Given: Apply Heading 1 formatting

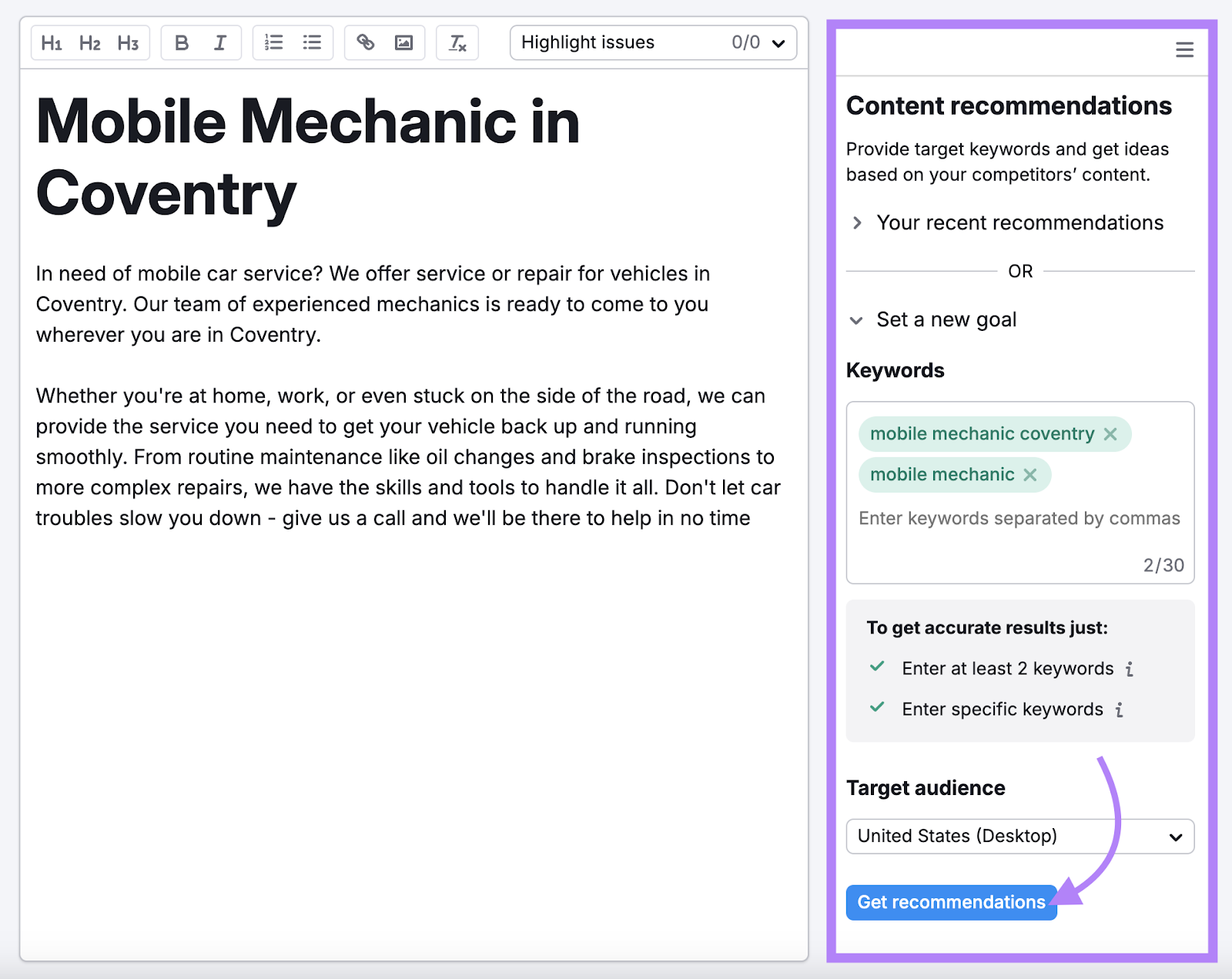Looking at the screenshot, I should point(52,42).
